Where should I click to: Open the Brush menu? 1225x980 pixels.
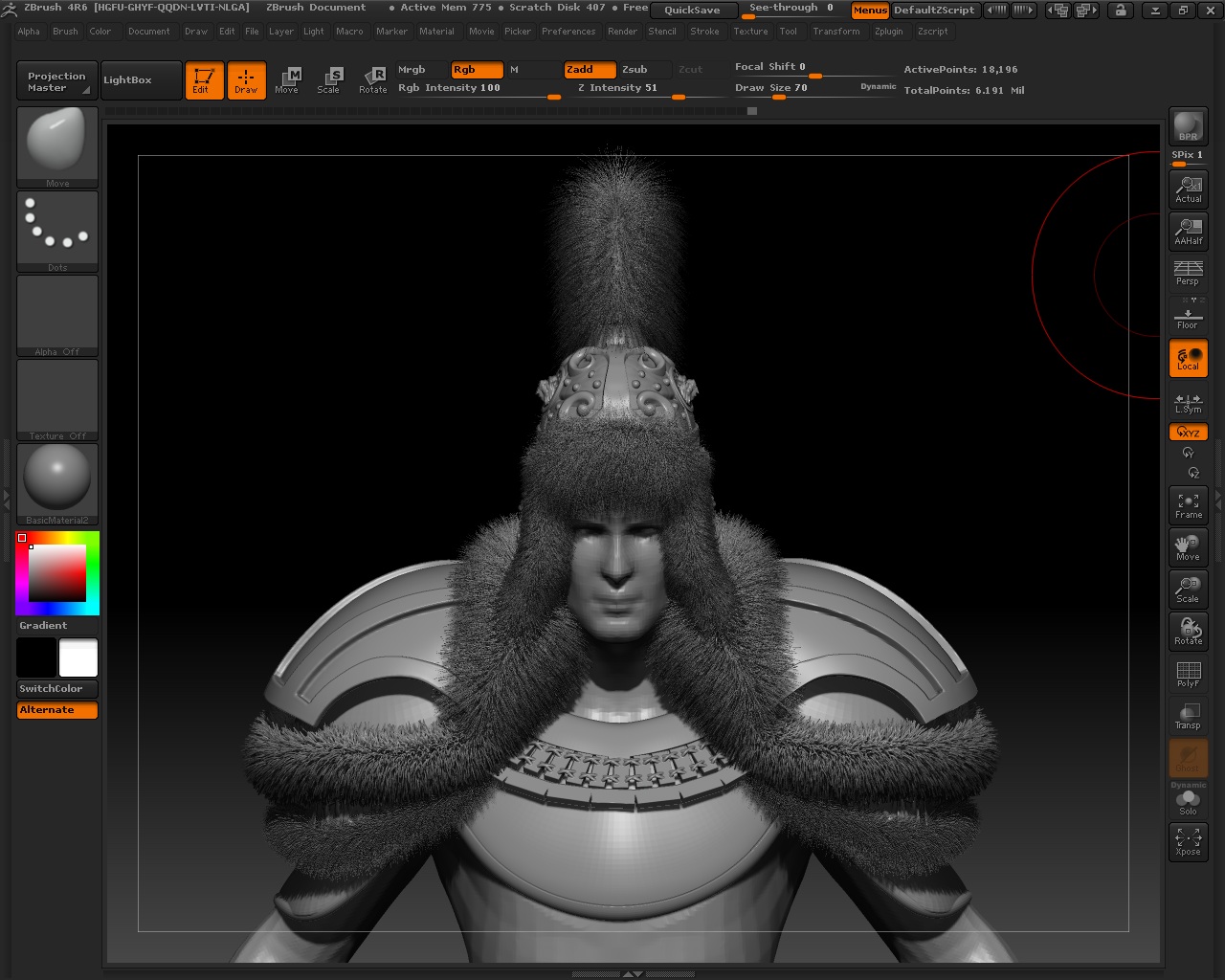coord(65,32)
